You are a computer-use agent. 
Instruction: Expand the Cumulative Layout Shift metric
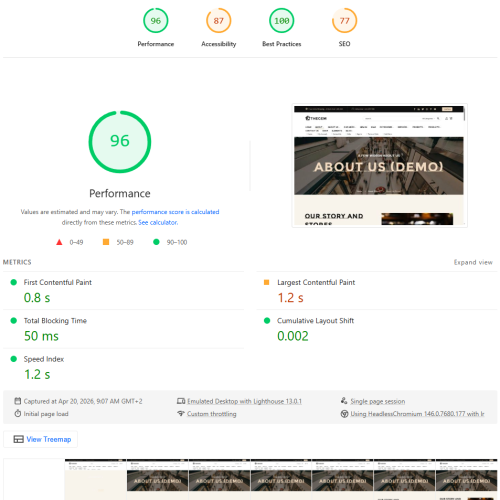[x=377, y=329]
